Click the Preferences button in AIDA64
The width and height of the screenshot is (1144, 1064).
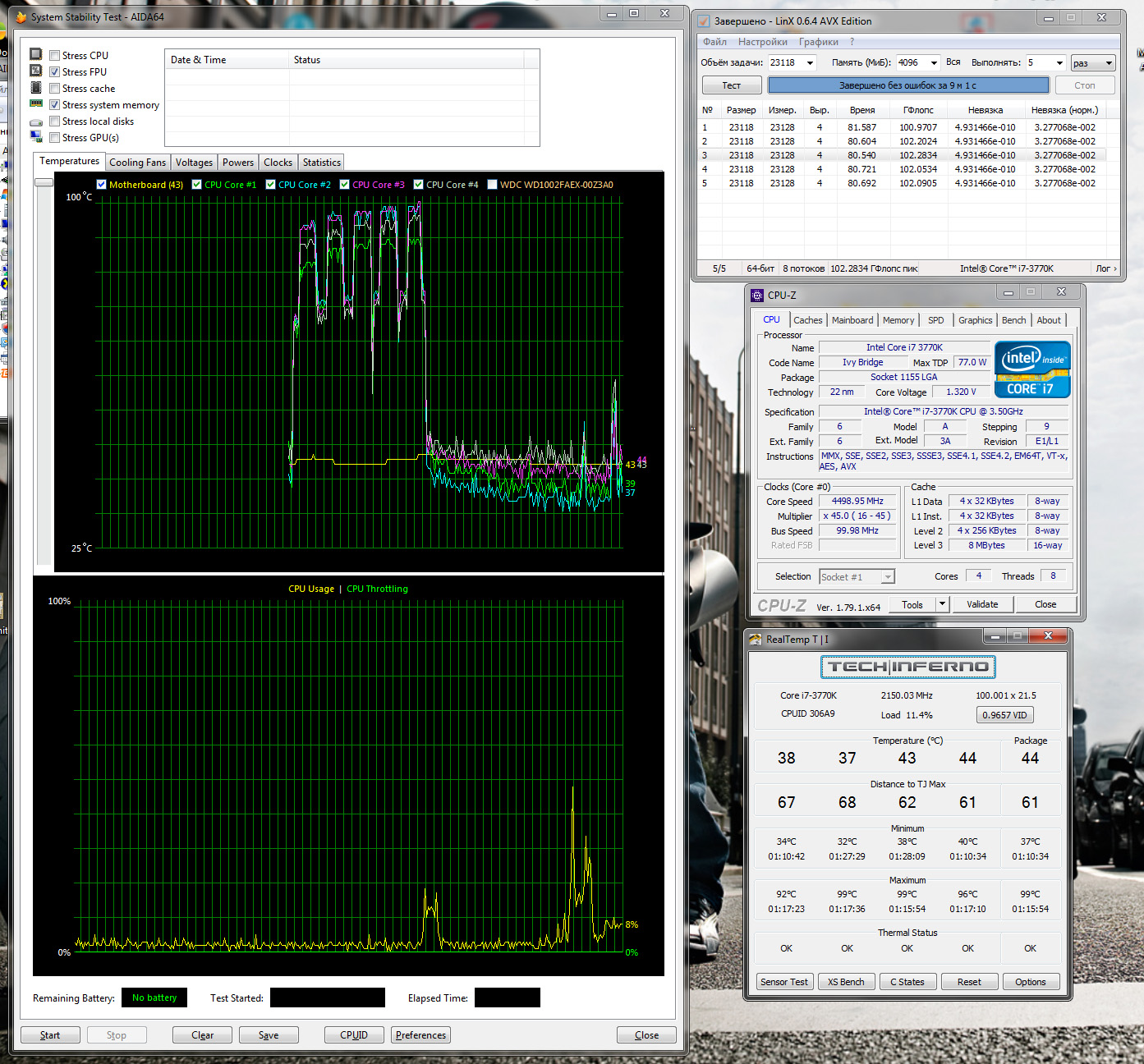[x=420, y=1035]
